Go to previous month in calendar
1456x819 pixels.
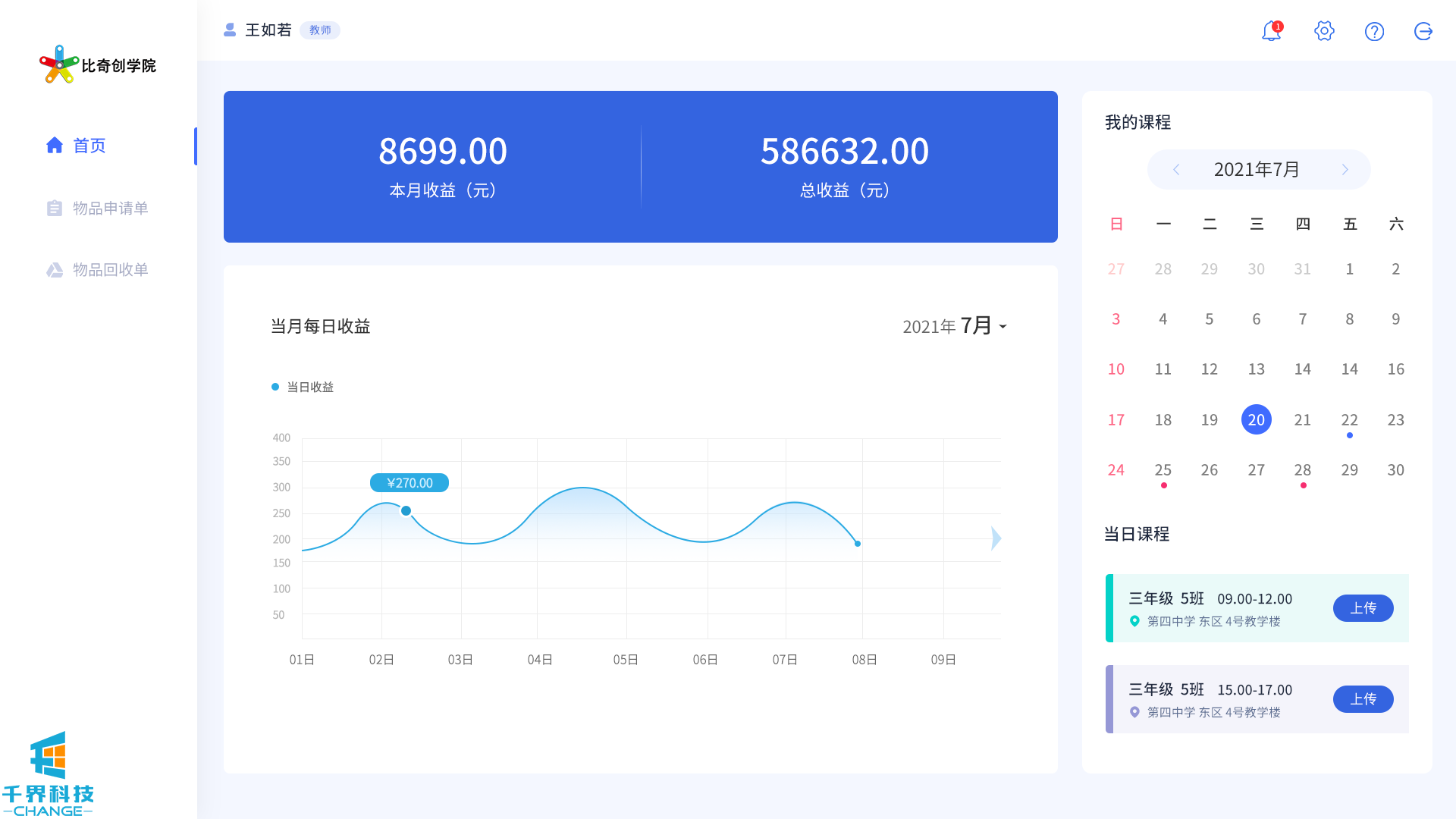pos(1176,169)
